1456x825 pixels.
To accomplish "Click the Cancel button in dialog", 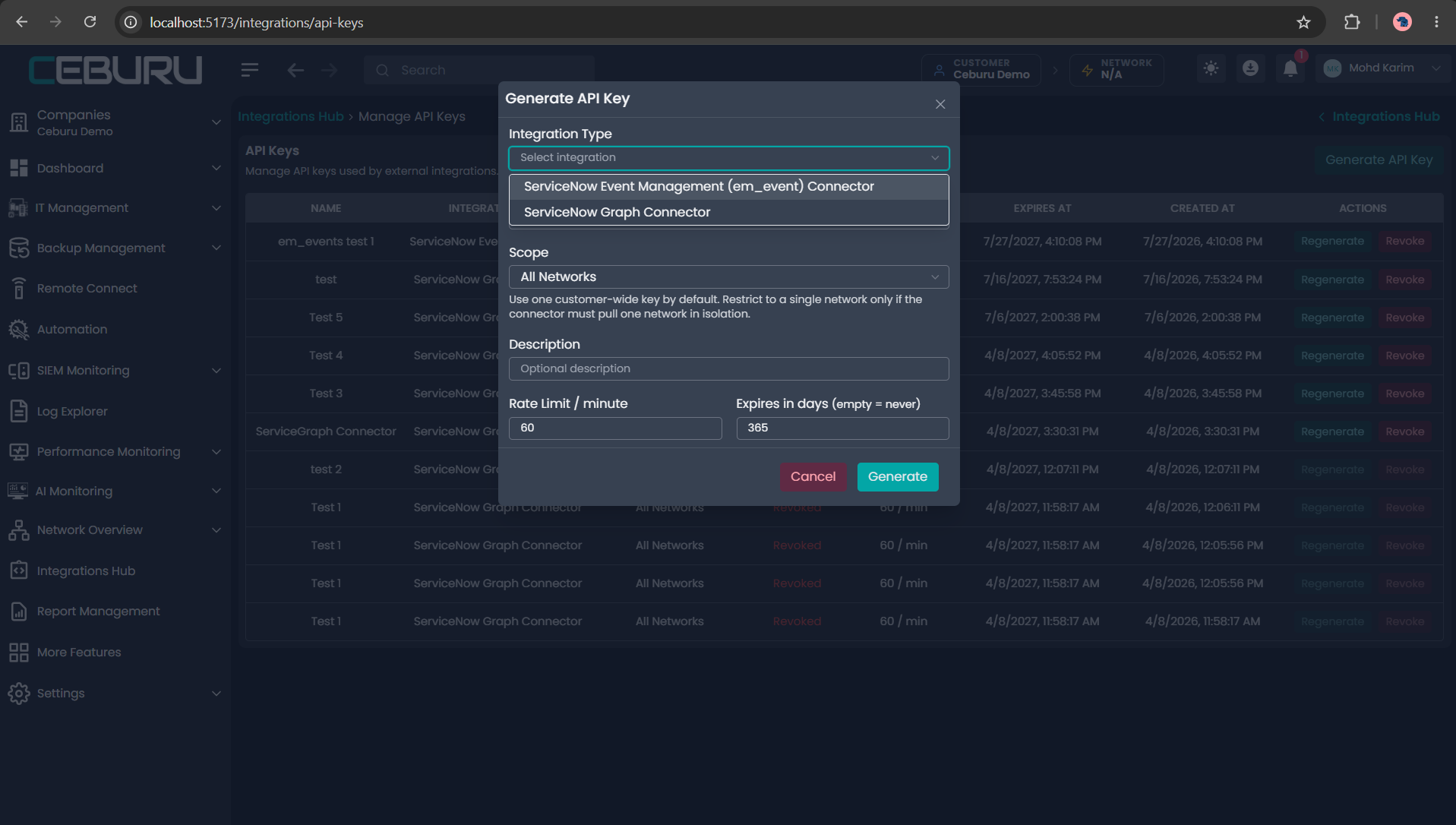I will pyautogui.click(x=813, y=477).
